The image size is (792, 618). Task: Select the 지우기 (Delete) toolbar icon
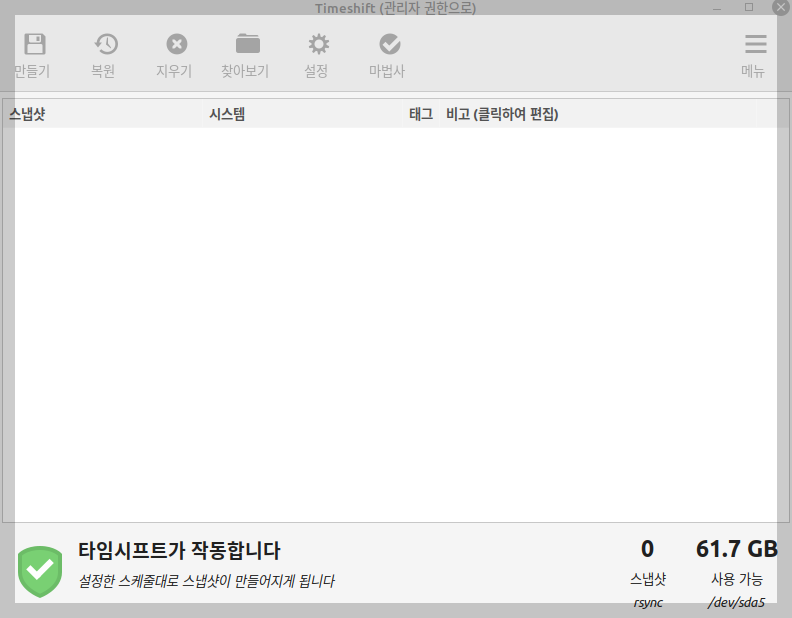pos(177,44)
